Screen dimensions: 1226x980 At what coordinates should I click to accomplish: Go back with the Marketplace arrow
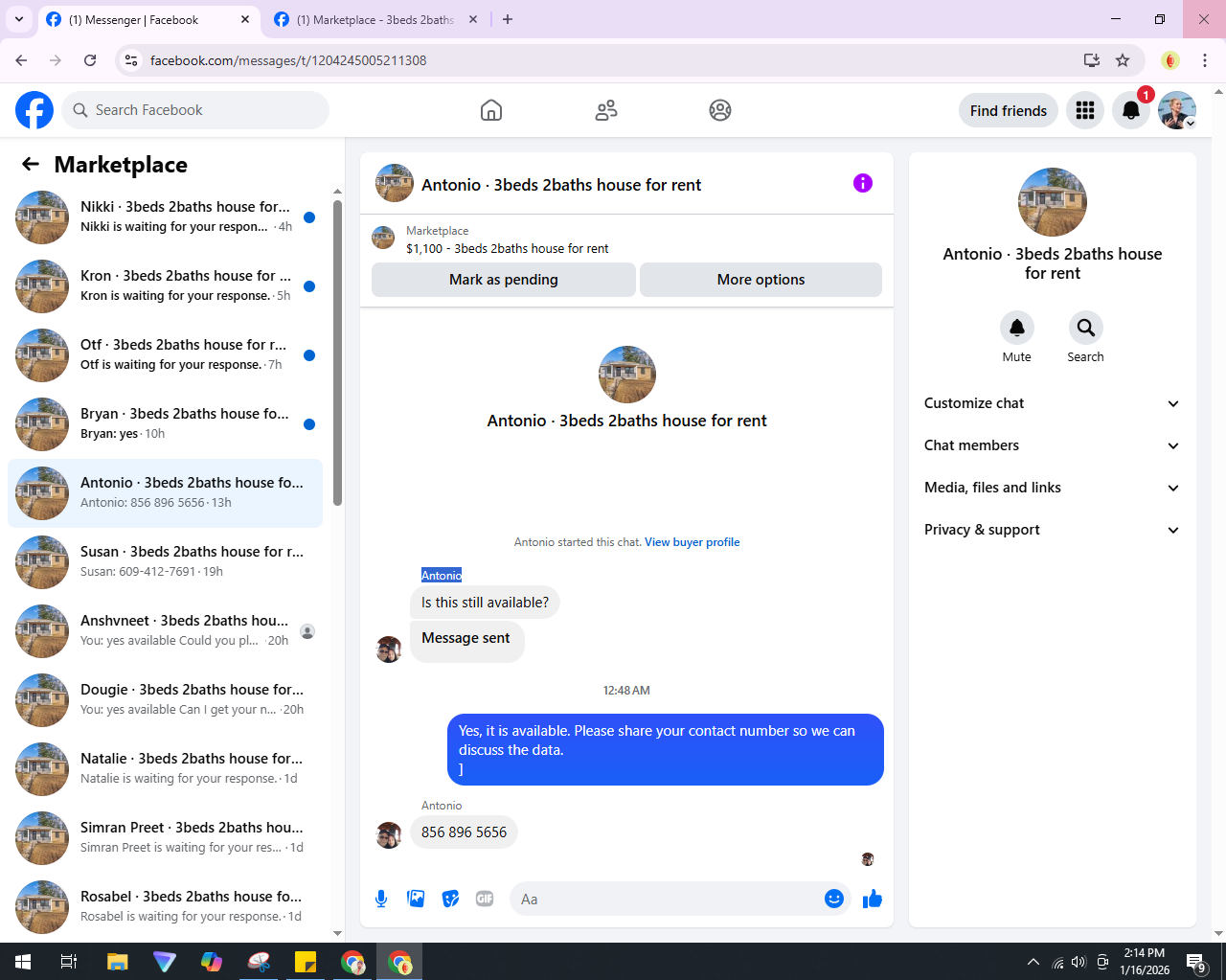point(31,164)
